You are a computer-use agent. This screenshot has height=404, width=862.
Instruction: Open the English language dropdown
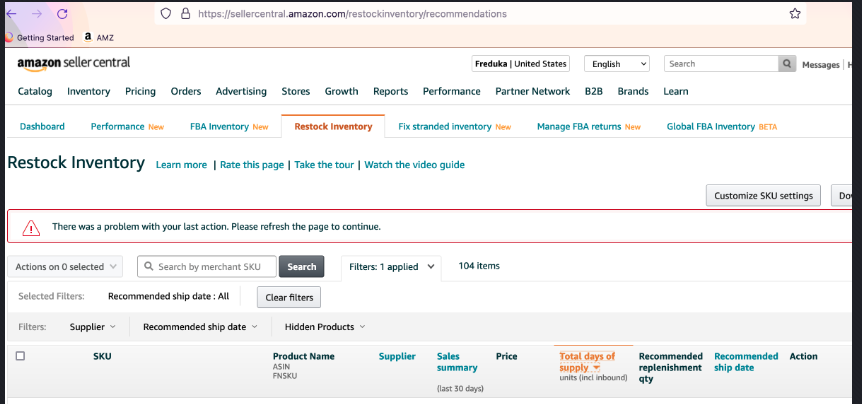pyautogui.click(x=616, y=64)
